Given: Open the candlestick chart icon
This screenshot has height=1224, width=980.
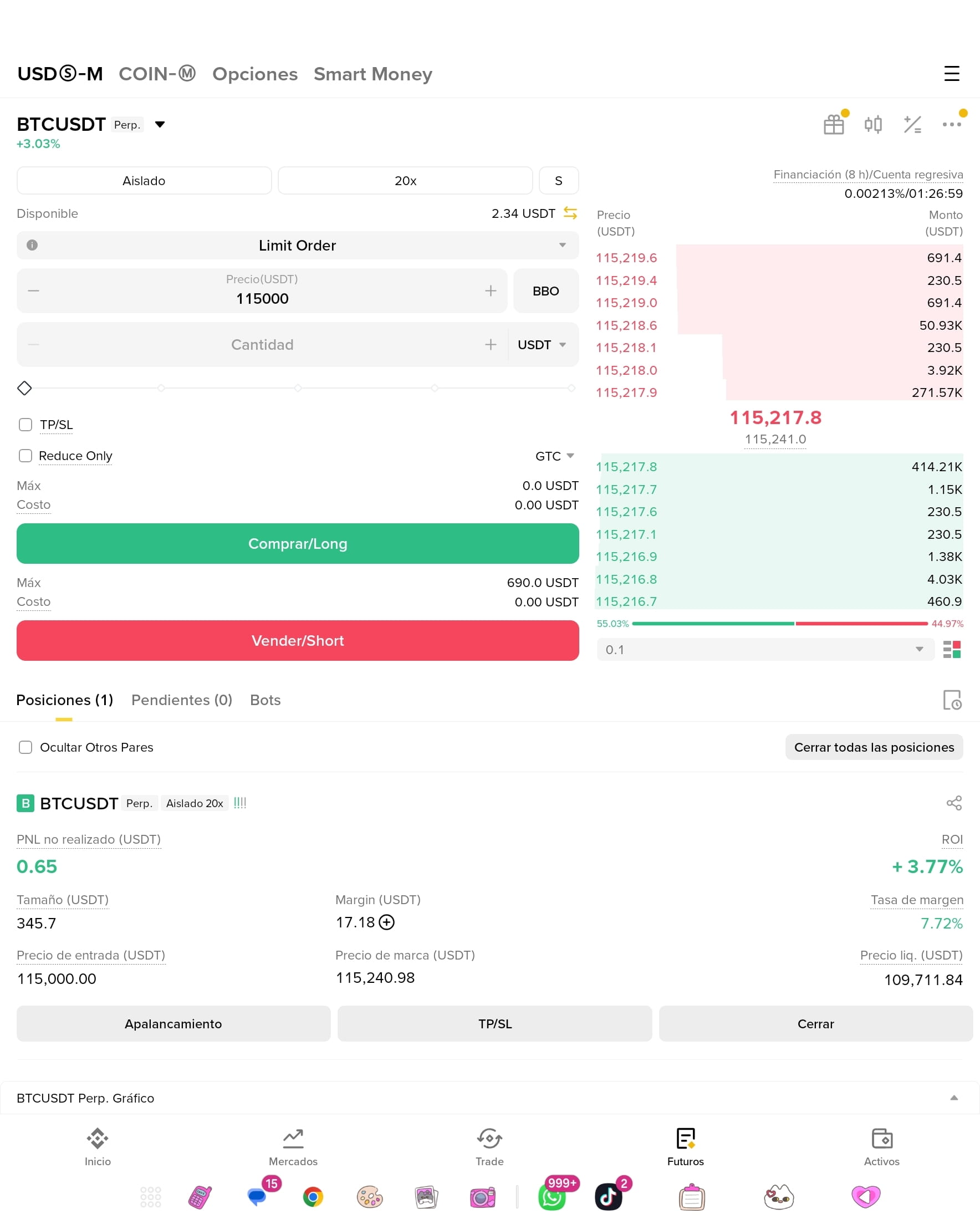Looking at the screenshot, I should coord(872,124).
